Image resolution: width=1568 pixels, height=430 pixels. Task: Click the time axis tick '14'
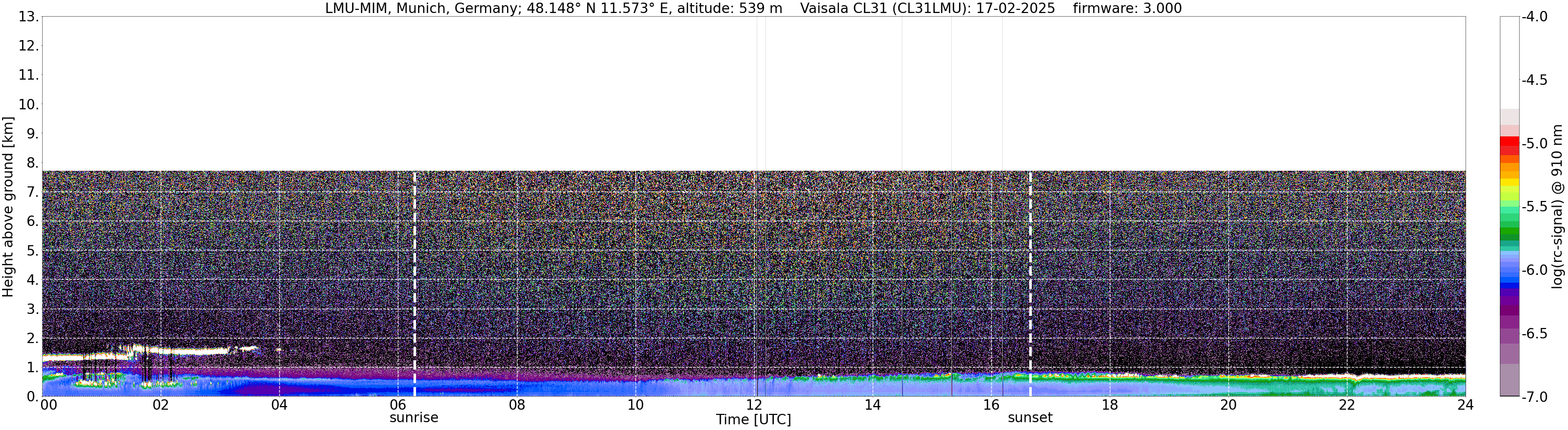872,406
